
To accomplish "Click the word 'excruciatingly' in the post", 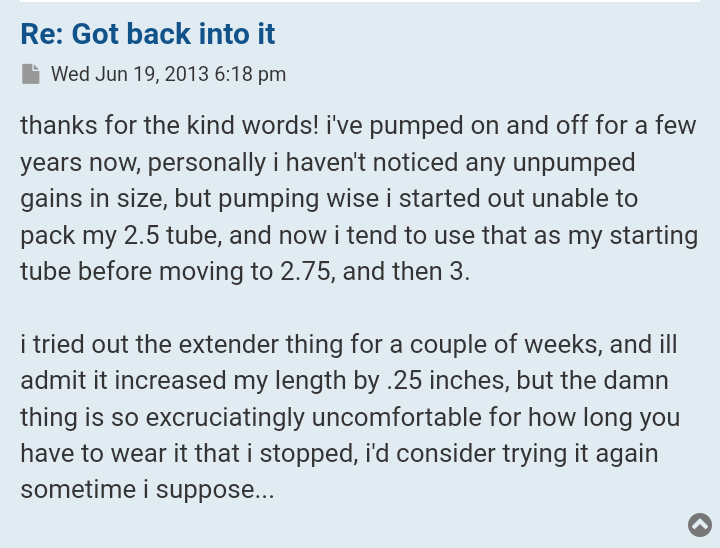I will [x=225, y=418].
